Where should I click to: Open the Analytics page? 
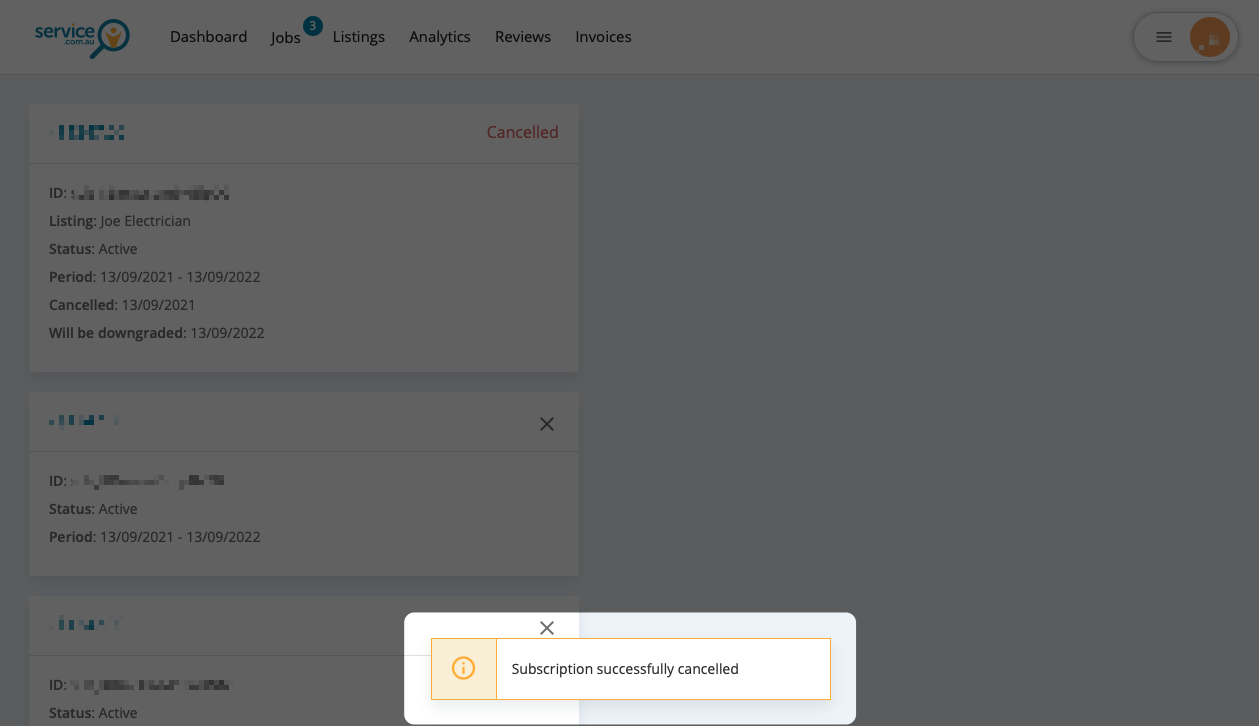439,37
